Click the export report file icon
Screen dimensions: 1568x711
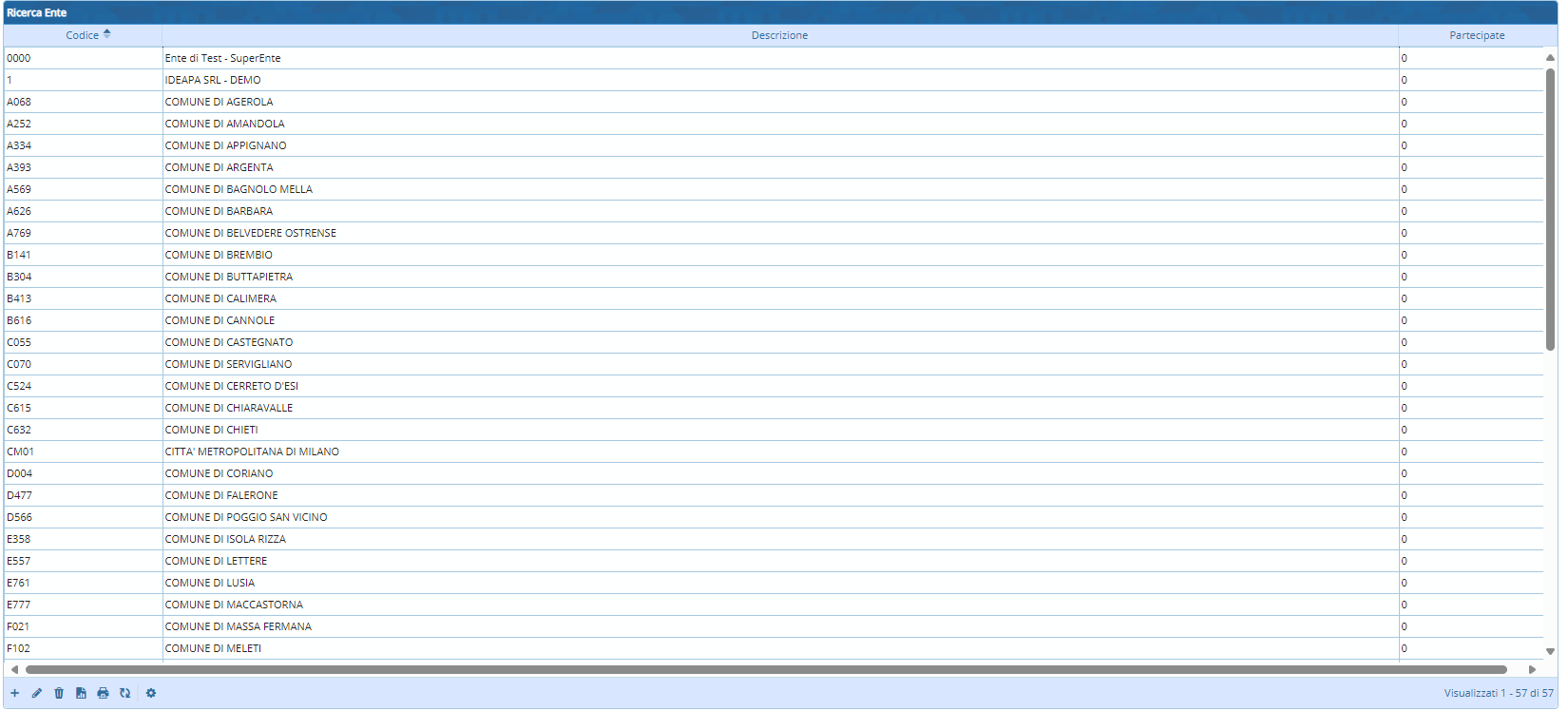click(x=81, y=693)
